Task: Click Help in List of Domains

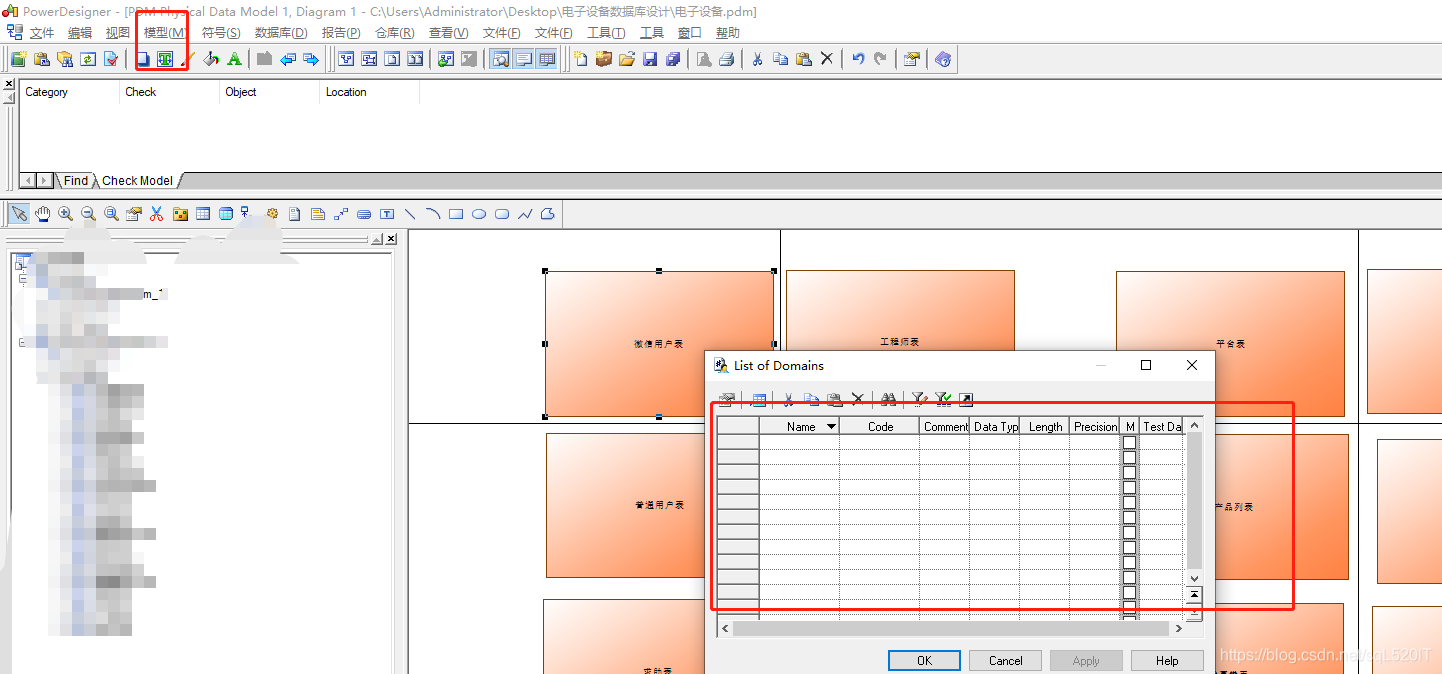Action: point(1167,660)
